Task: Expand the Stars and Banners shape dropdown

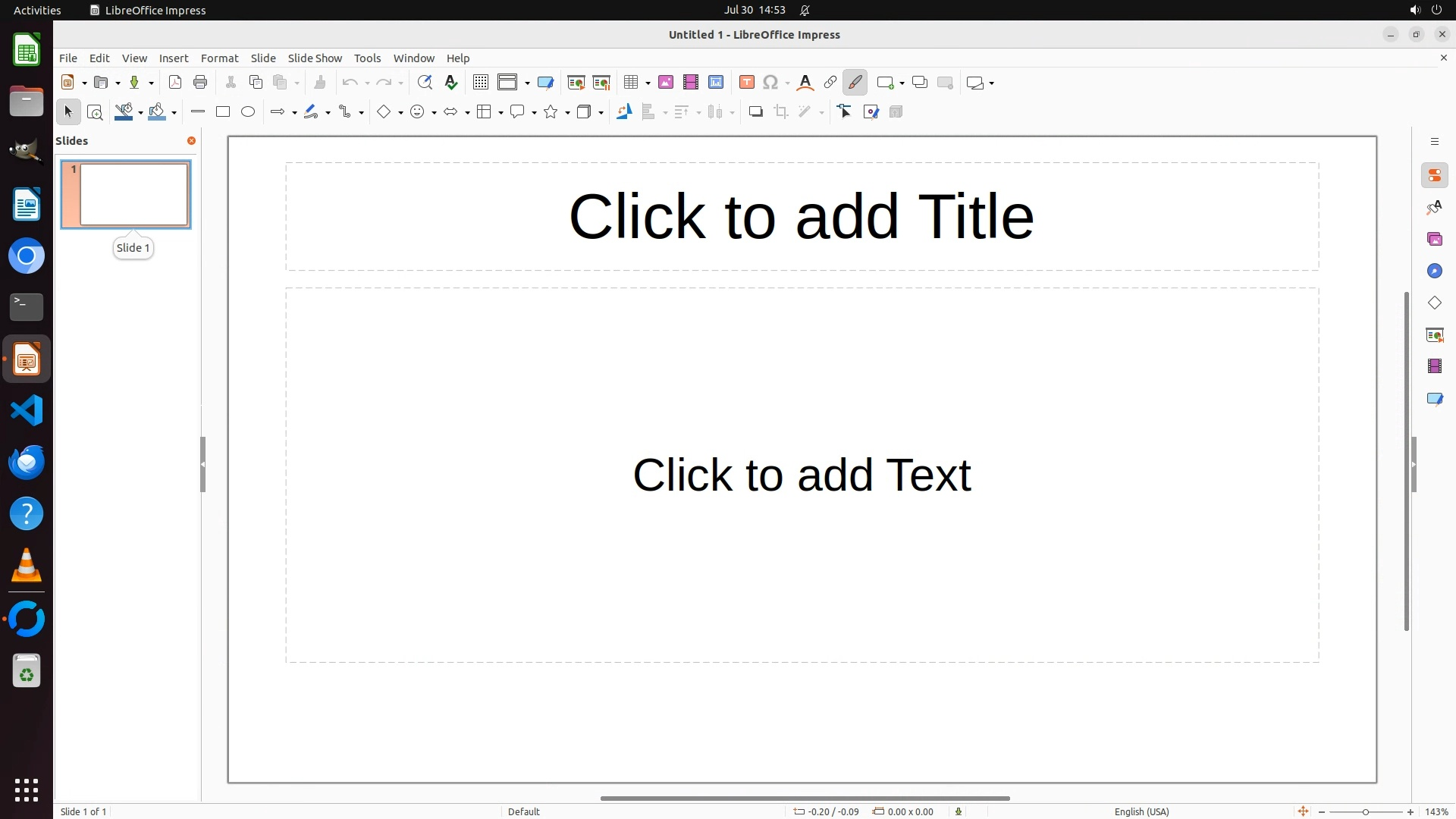Action: [568, 113]
